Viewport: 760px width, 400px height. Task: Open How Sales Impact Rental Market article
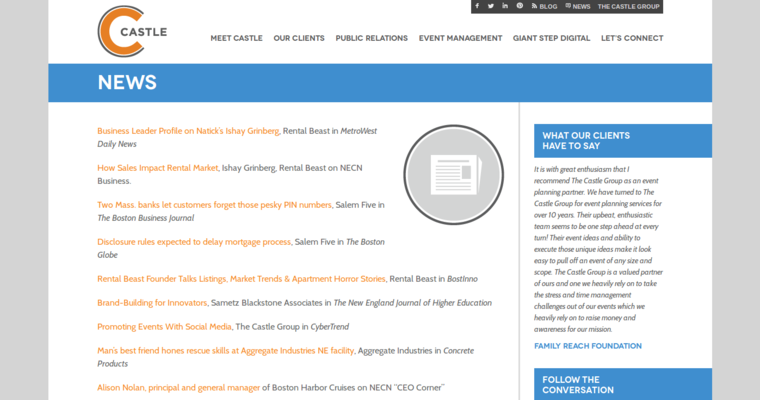(158, 168)
